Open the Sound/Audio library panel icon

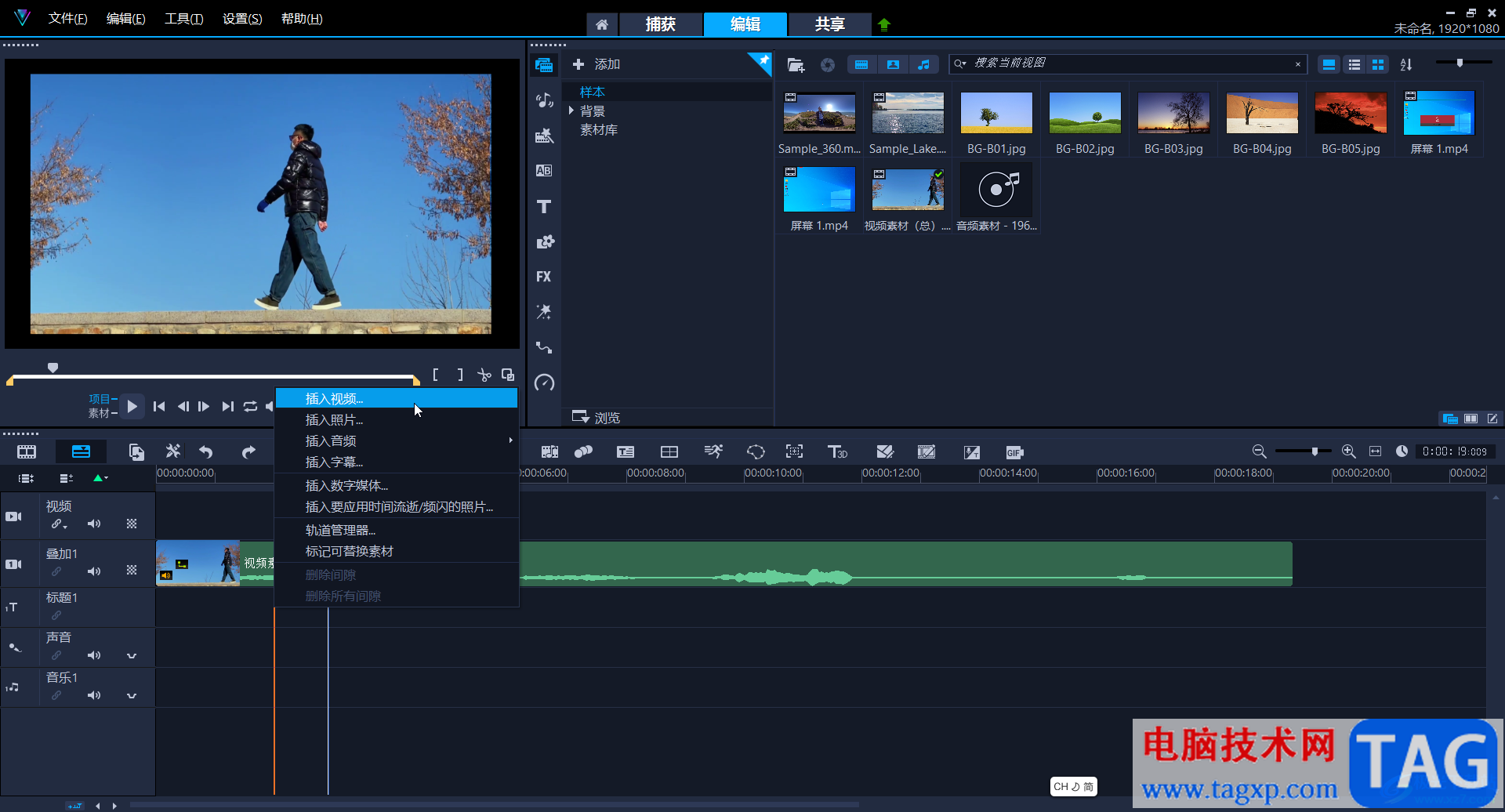pyautogui.click(x=544, y=100)
